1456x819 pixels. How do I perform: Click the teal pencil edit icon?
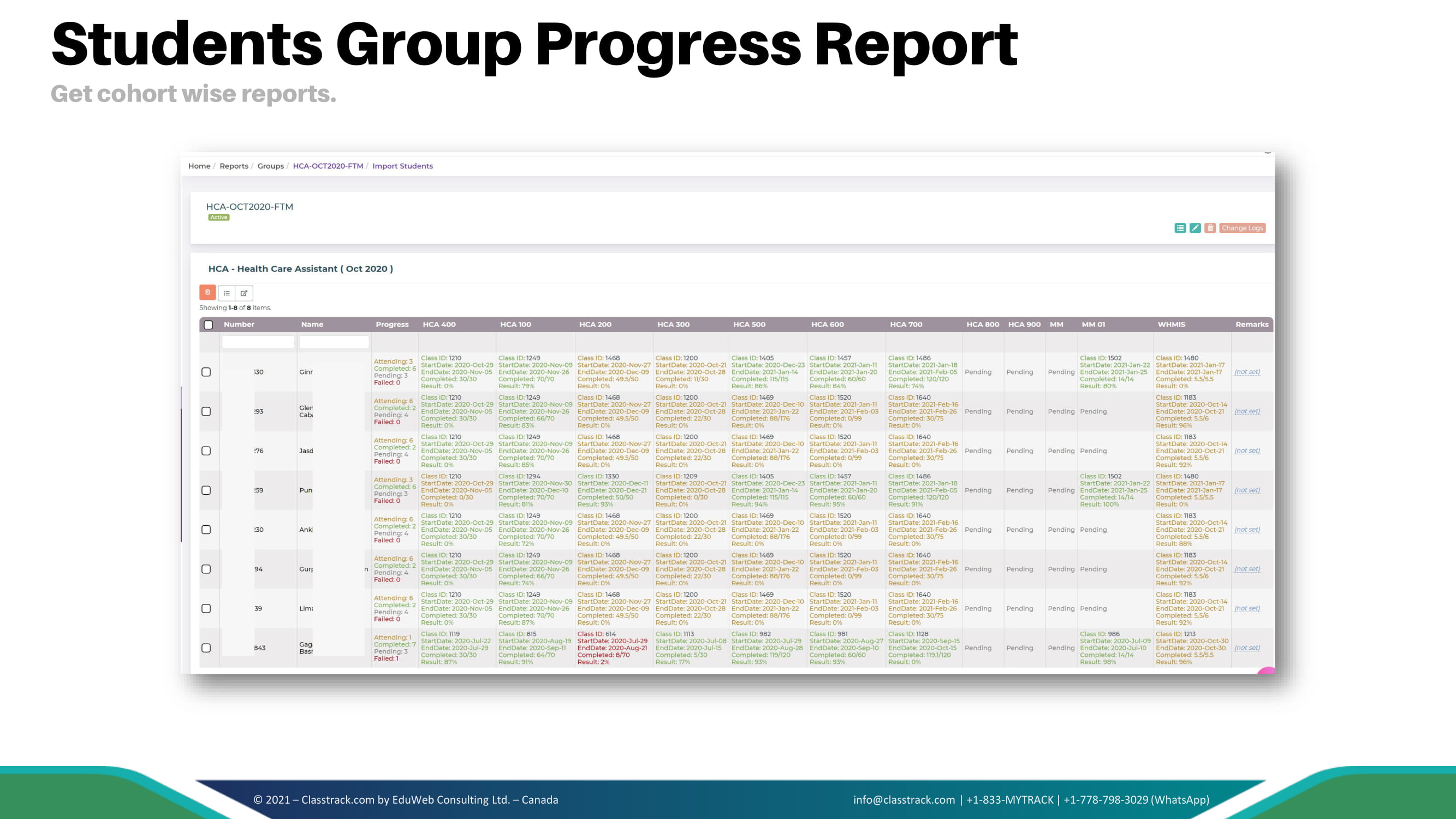(x=1195, y=228)
